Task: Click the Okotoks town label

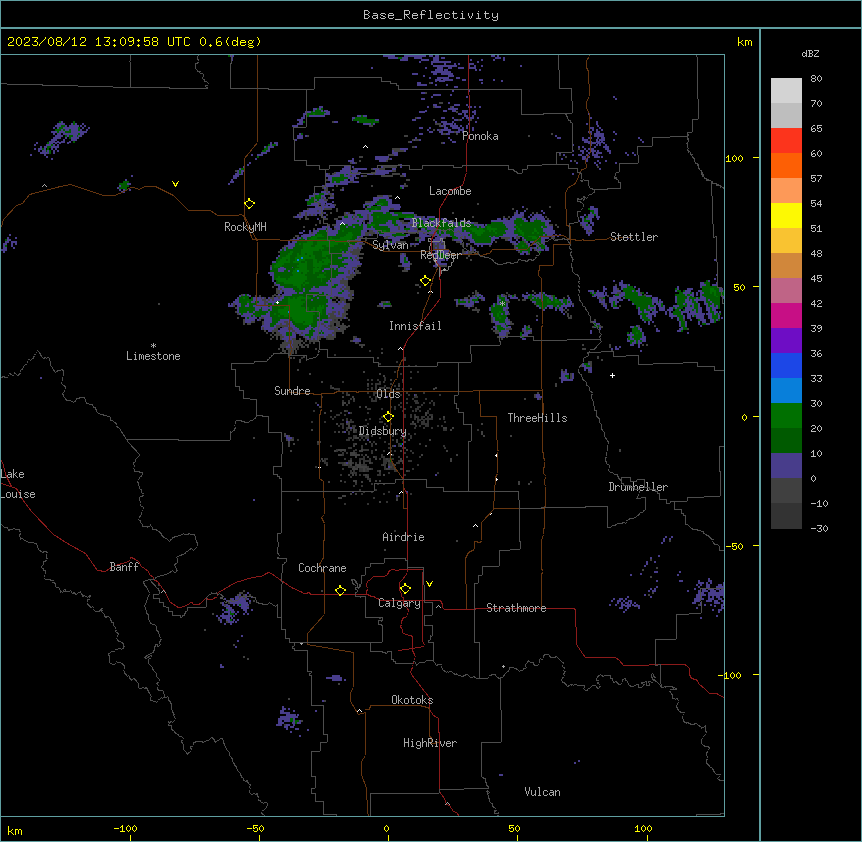Action: coord(412,700)
